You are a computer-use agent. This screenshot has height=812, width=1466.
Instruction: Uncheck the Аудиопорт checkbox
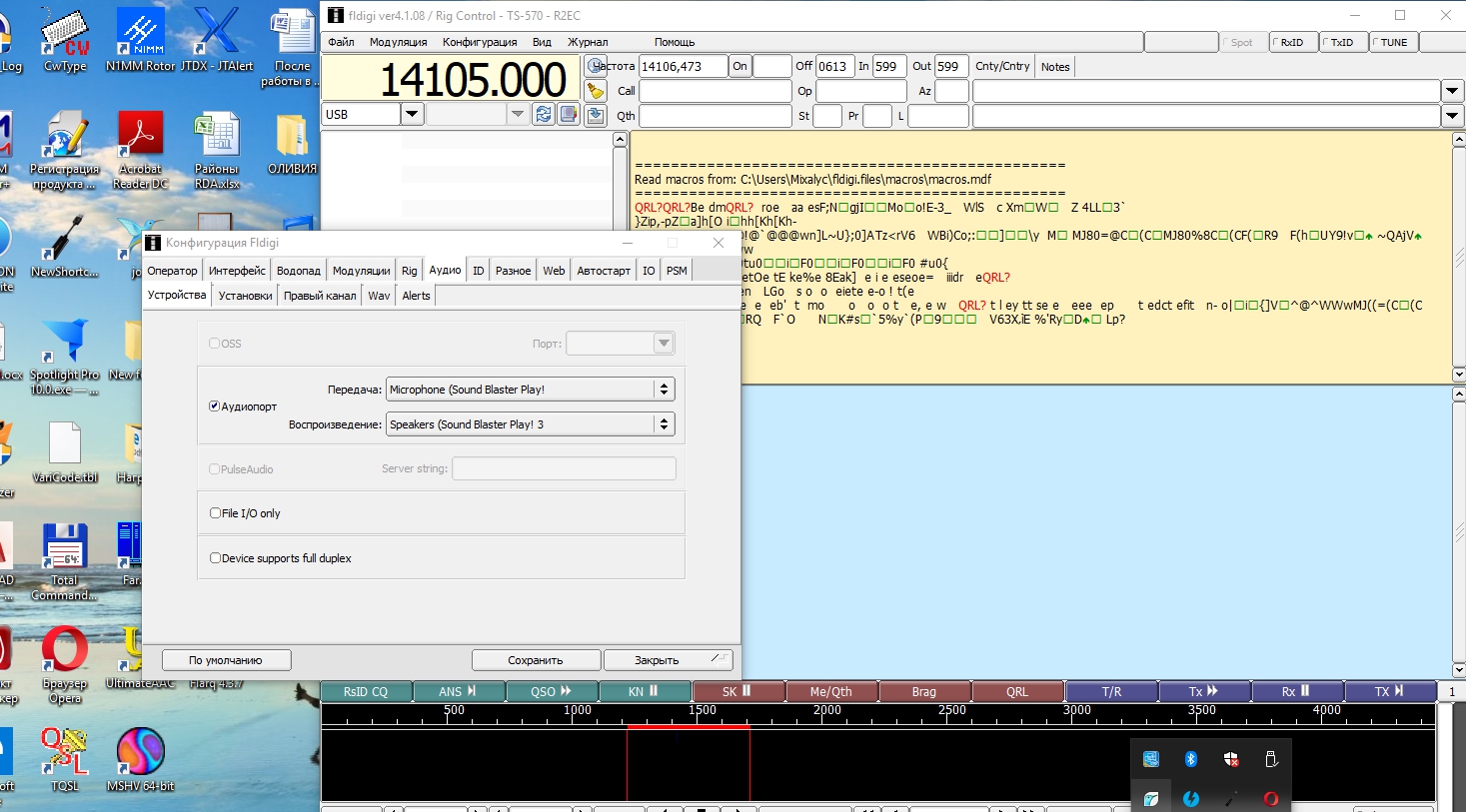click(x=214, y=406)
